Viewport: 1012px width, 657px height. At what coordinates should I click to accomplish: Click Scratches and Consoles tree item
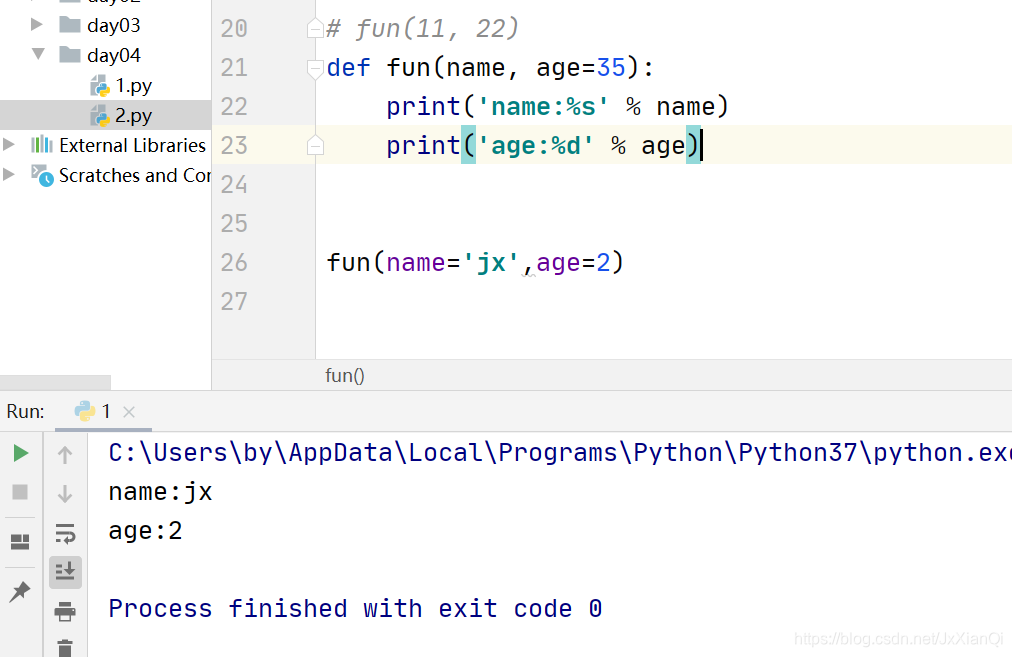point(135,175)
